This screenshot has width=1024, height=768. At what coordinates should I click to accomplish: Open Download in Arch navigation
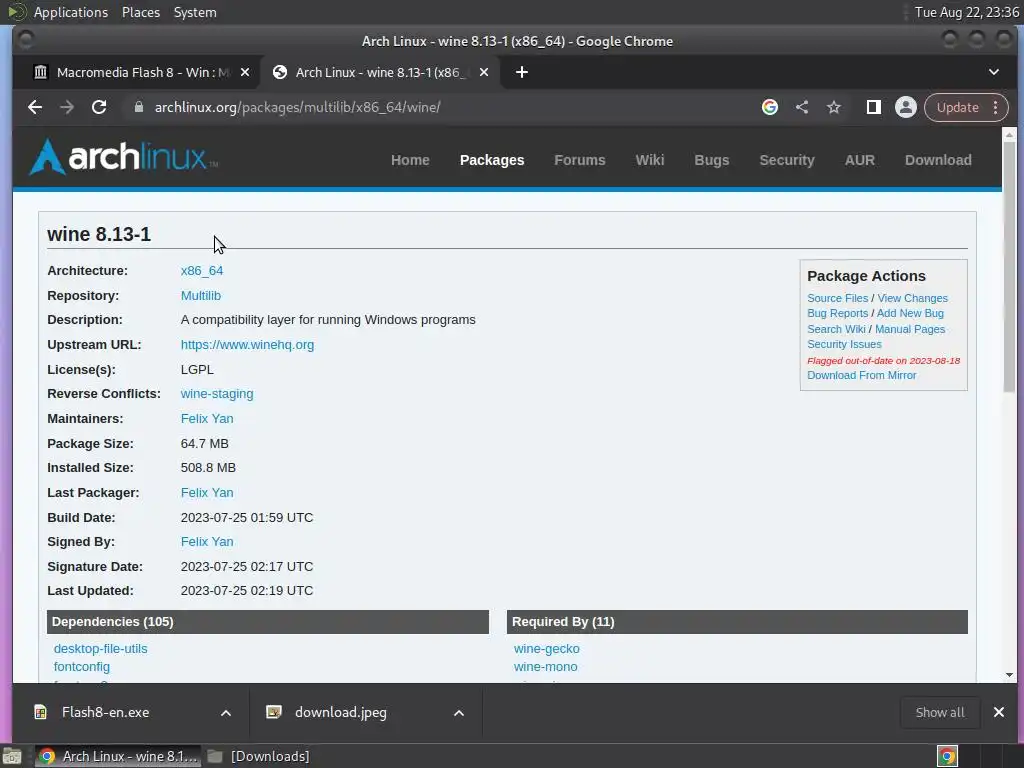[x=938, y=160]
